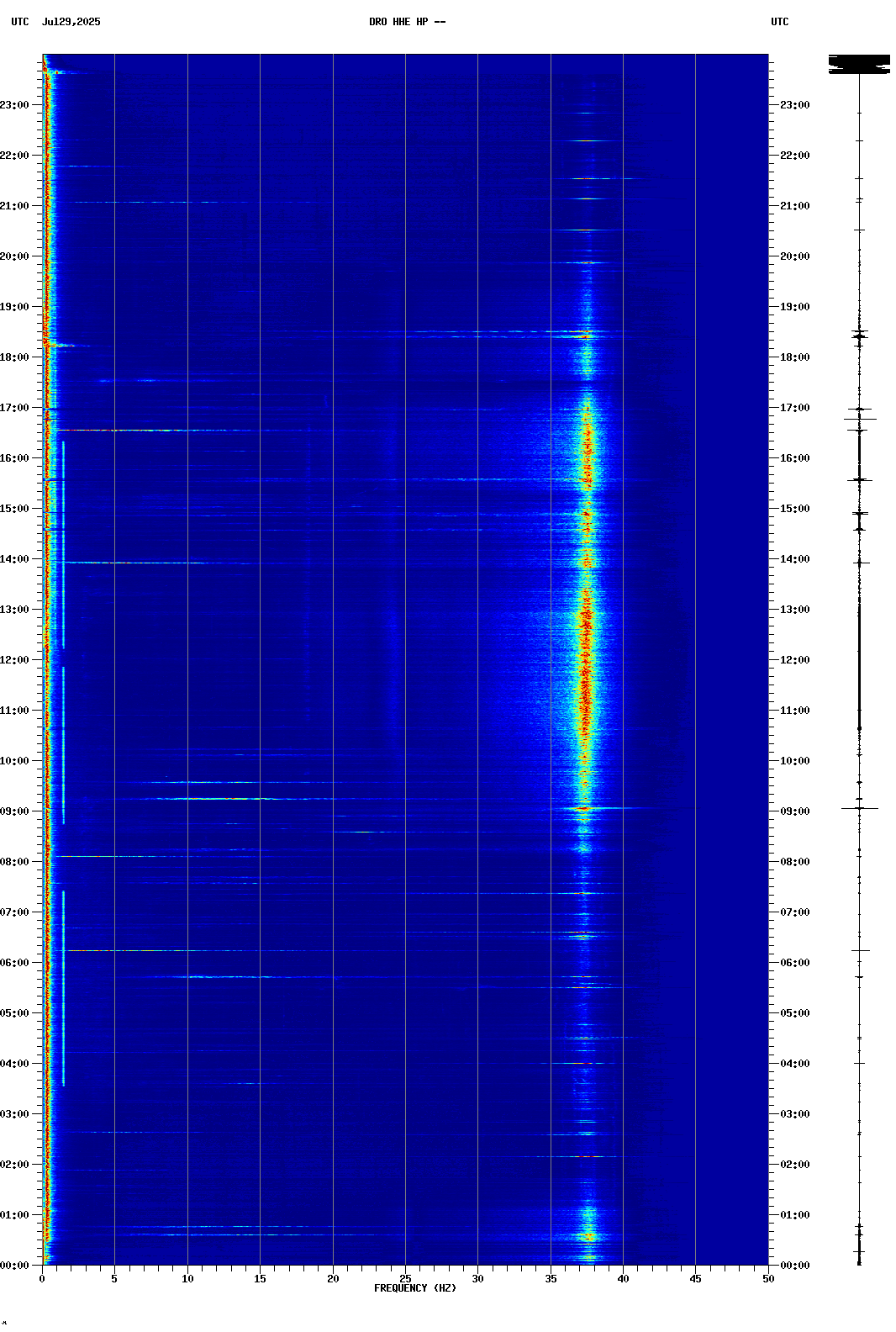Click frequency tick label 45
896x1332 pixels.
695,1279
